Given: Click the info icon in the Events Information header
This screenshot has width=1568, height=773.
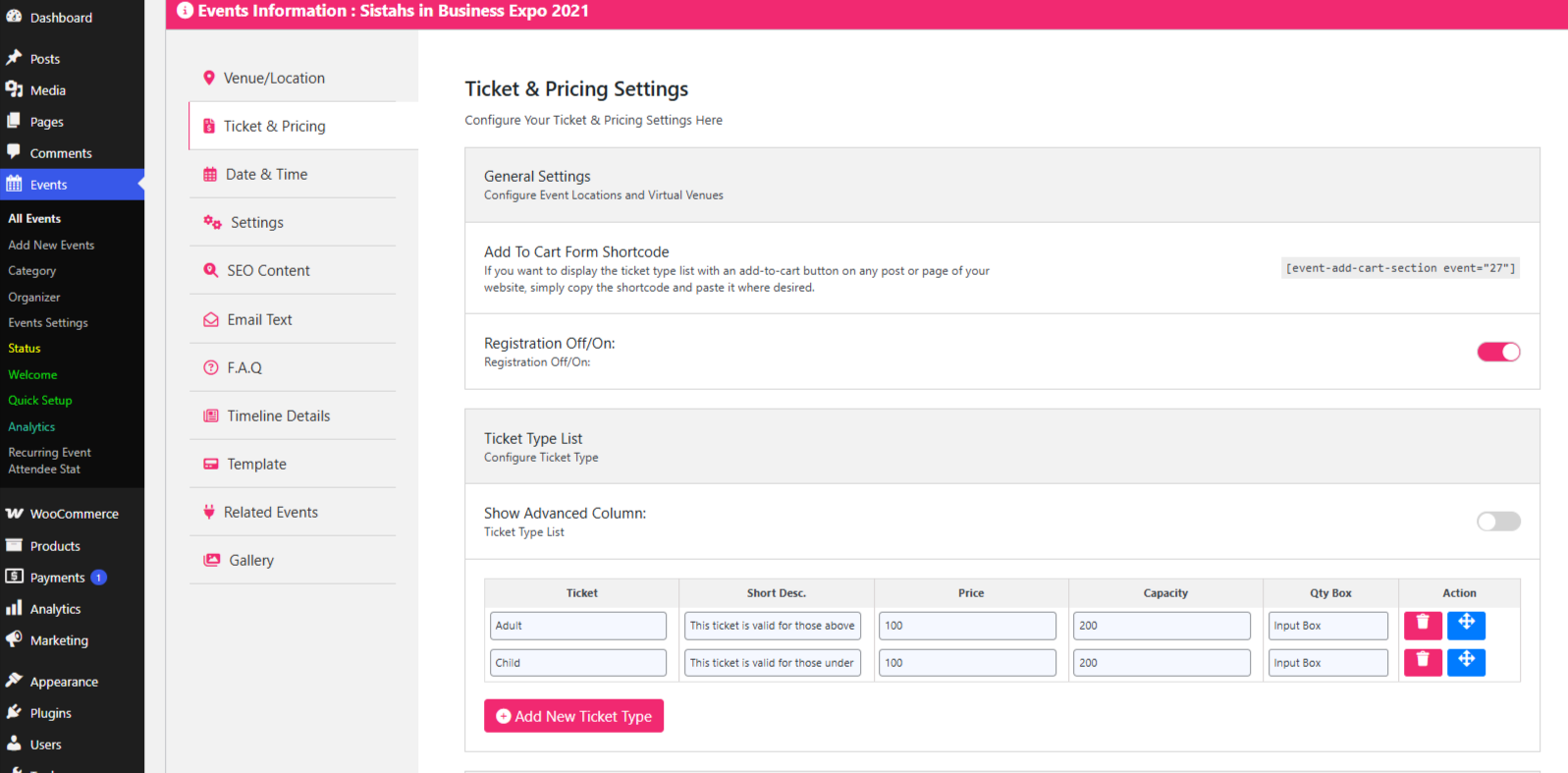Looking at the screenshot, I should pos(185,11).
